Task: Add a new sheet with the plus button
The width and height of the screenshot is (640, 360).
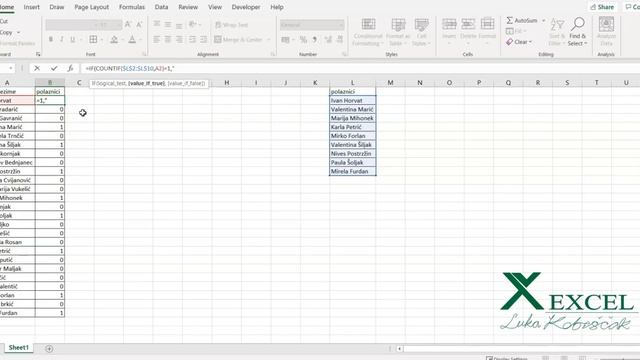Action: coord(49,349)
